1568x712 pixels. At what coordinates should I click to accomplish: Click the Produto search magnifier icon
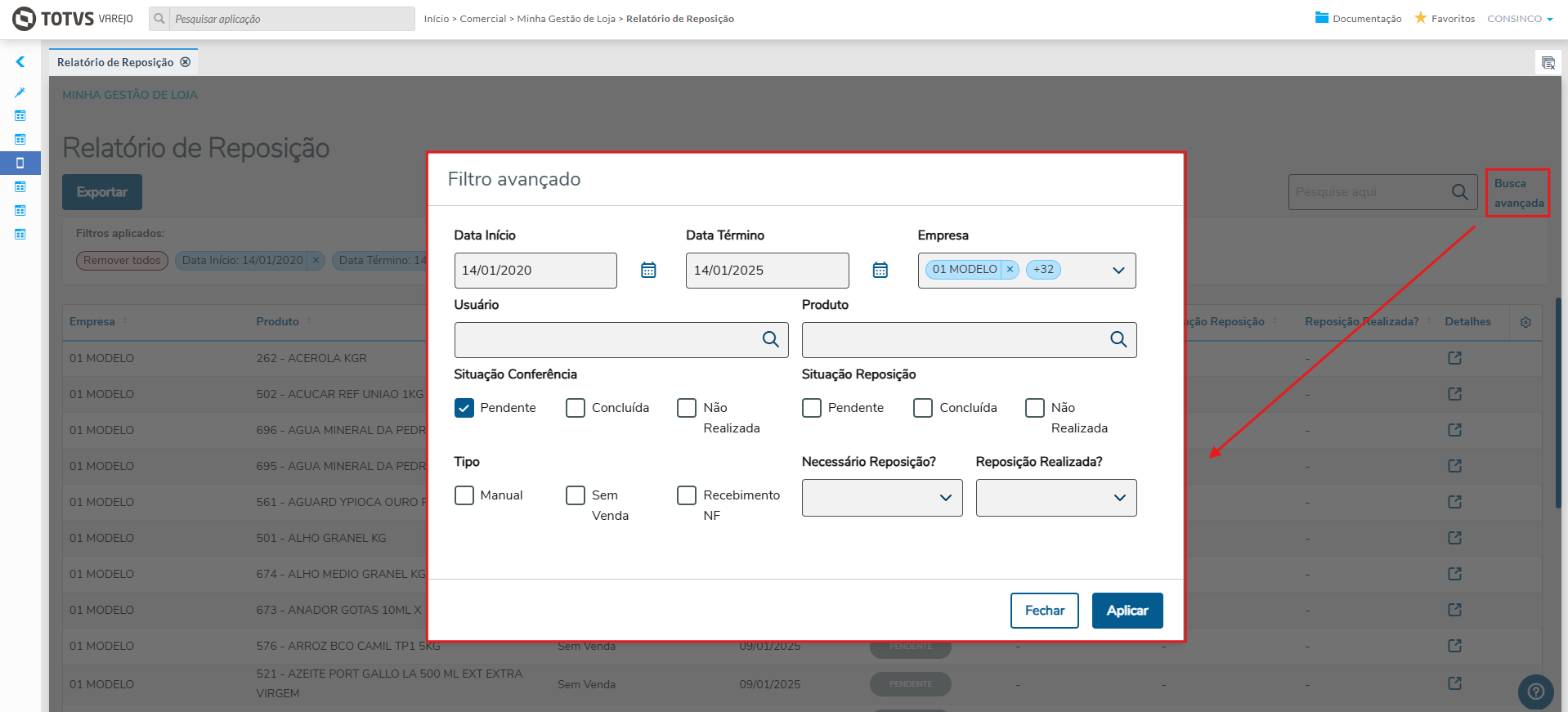[1118, 339]
